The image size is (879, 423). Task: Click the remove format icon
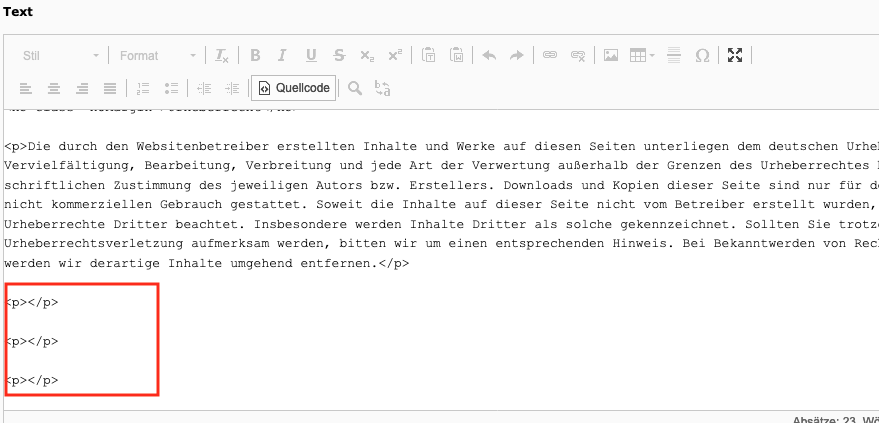221,55
